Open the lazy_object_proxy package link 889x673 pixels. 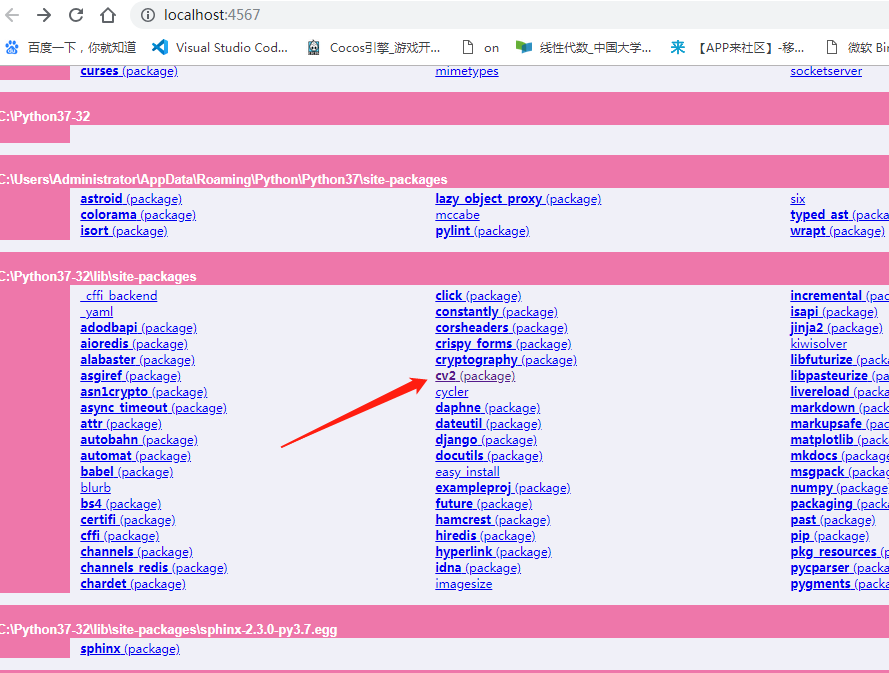[x=518, y=198]
